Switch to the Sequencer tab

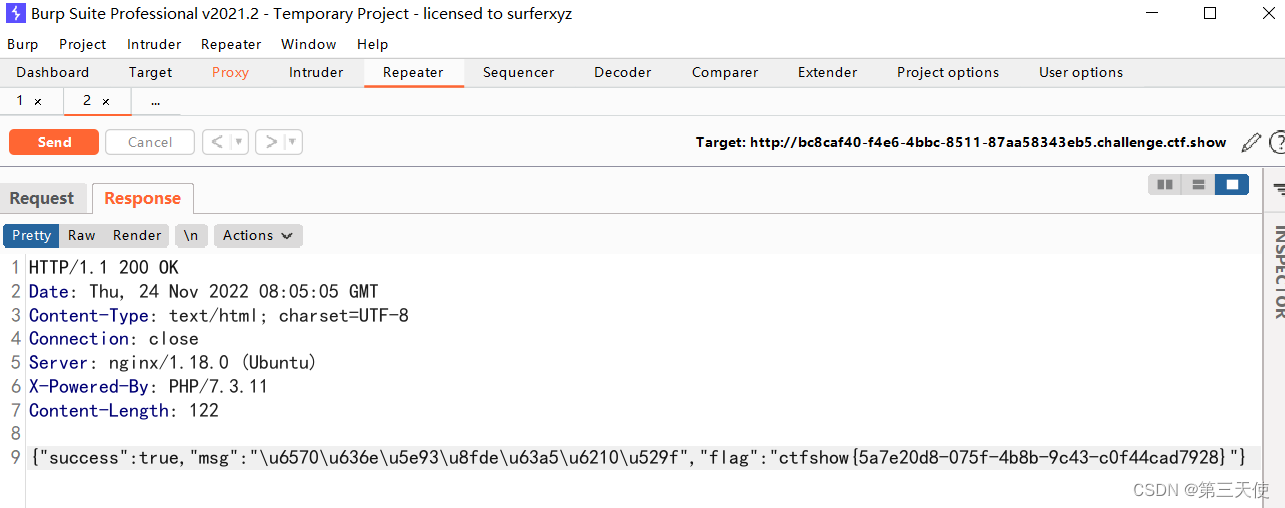pyautogui.click(x=518, y=72)
